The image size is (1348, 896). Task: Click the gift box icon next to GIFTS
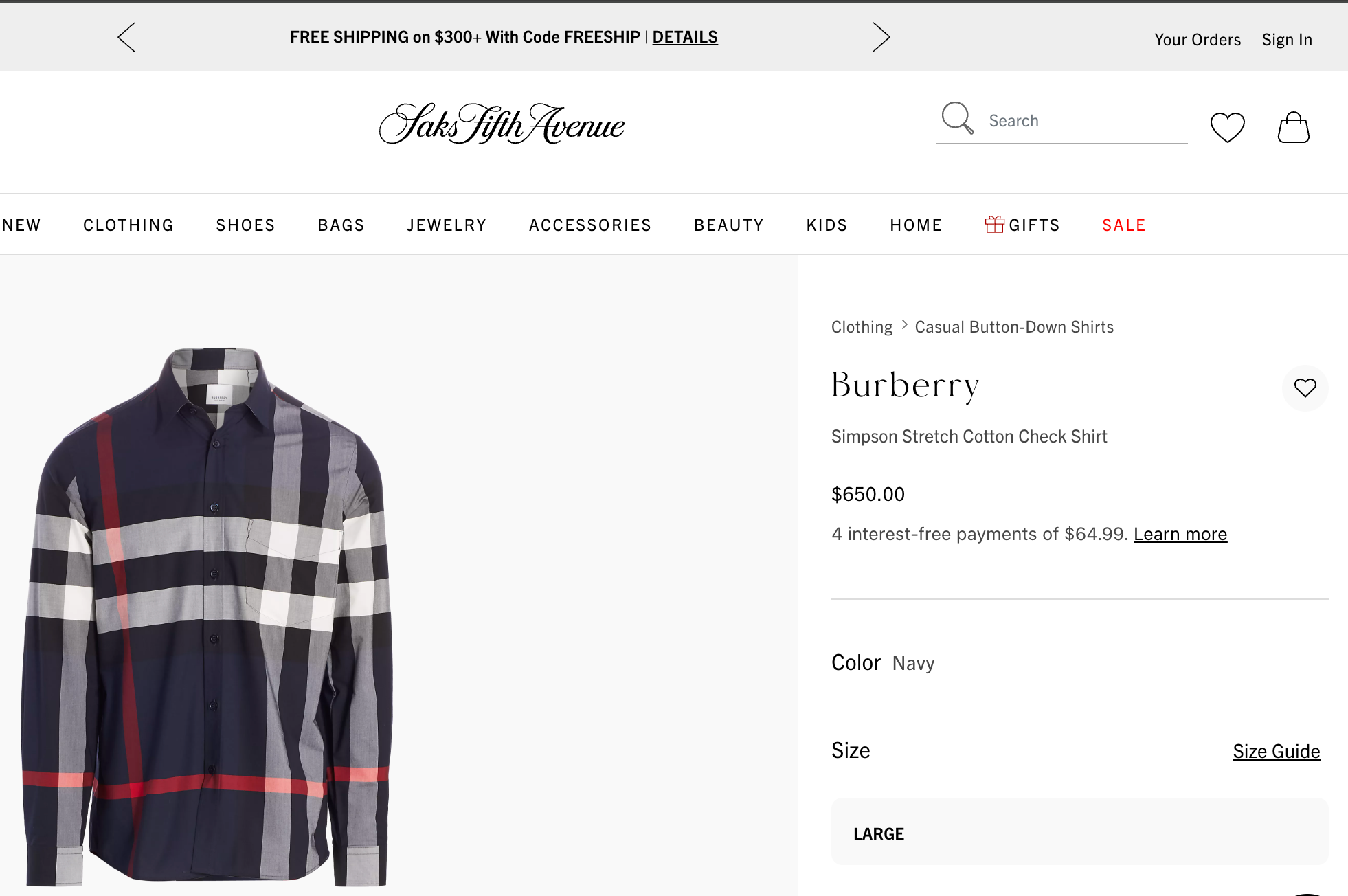[995, 224]
